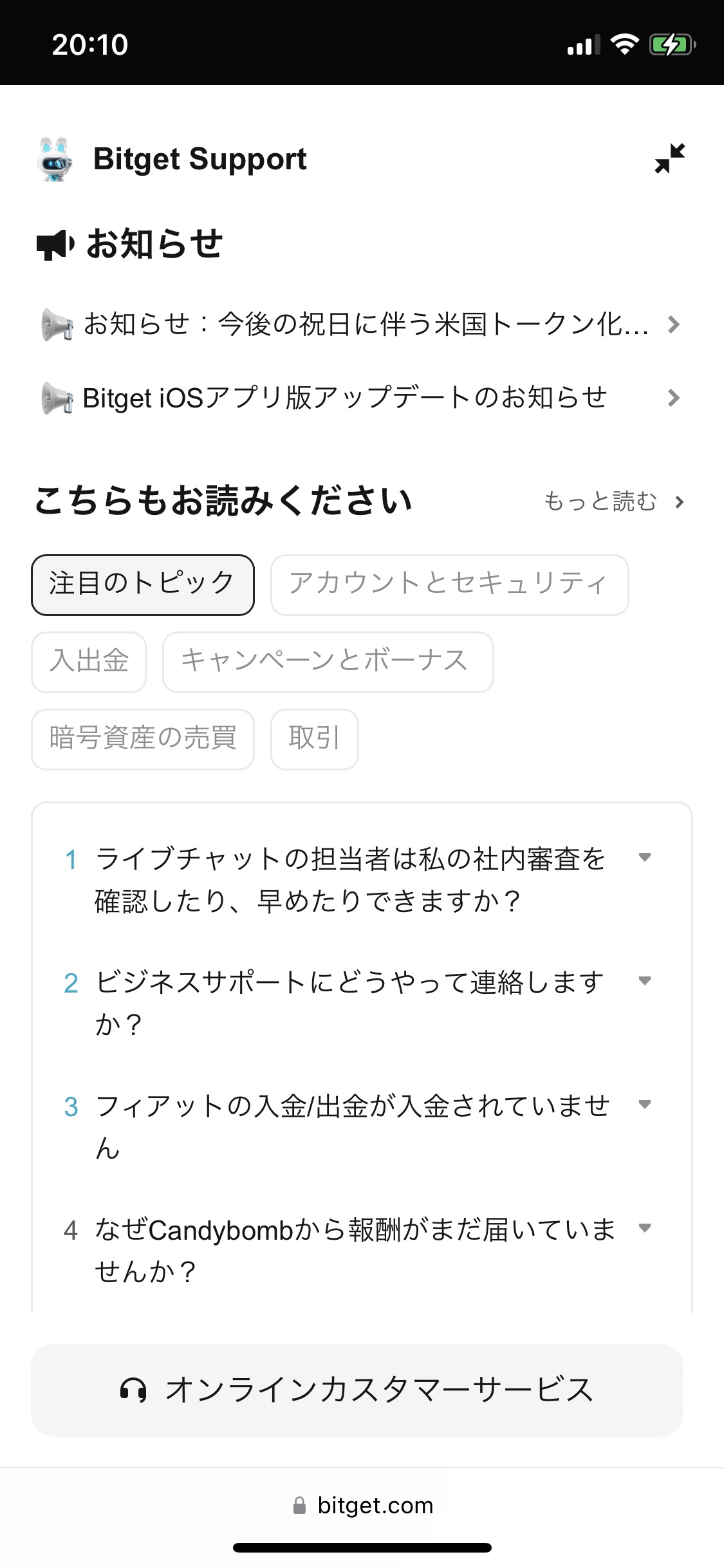This screenshot has width=724, height=1568.
Task: Expand the Candybomb rewards question
Action: click(645, 1228)
